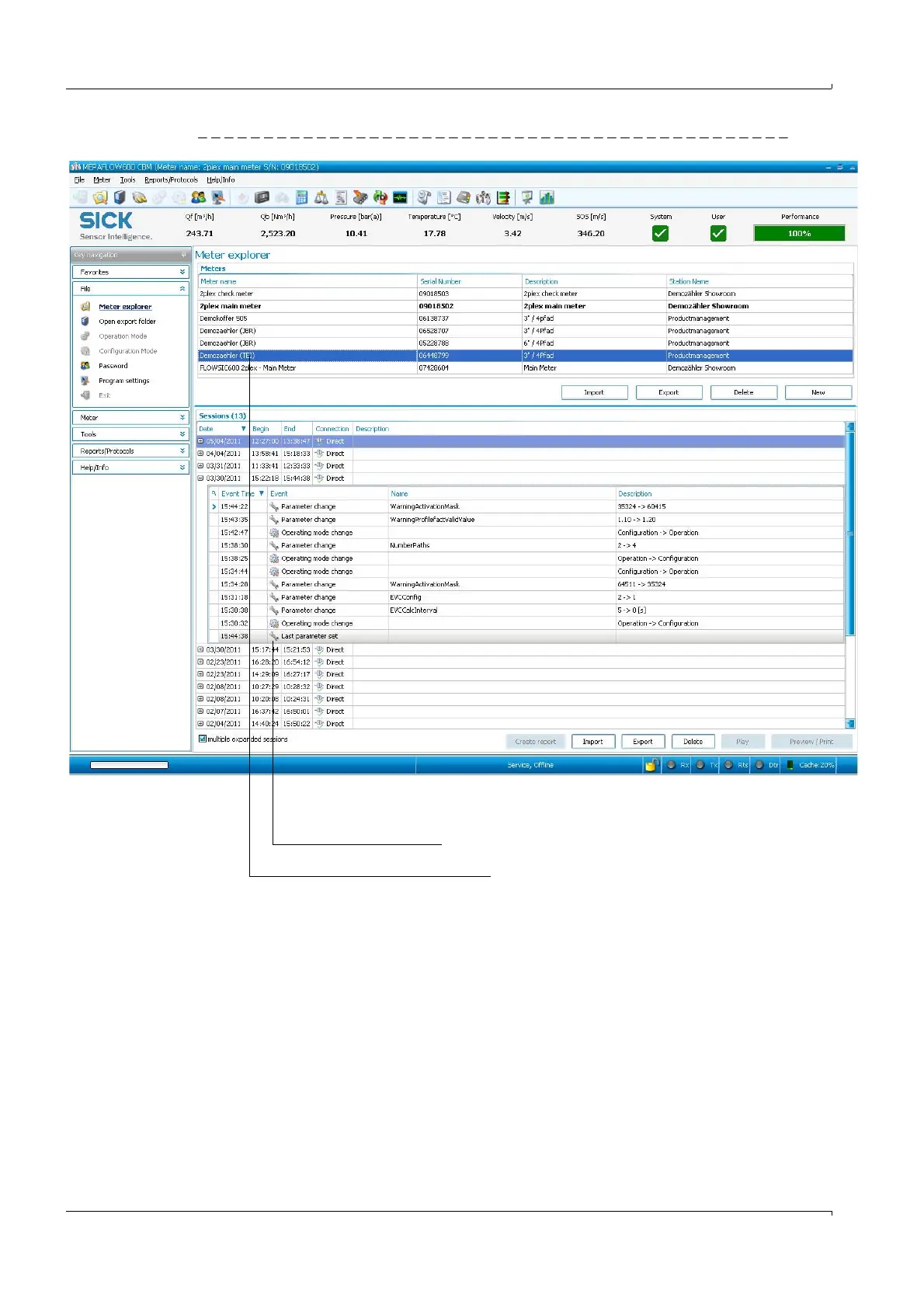The image size is (924, 1308).
Task: Click the dark device box toolbar icon
Action: 262,197
